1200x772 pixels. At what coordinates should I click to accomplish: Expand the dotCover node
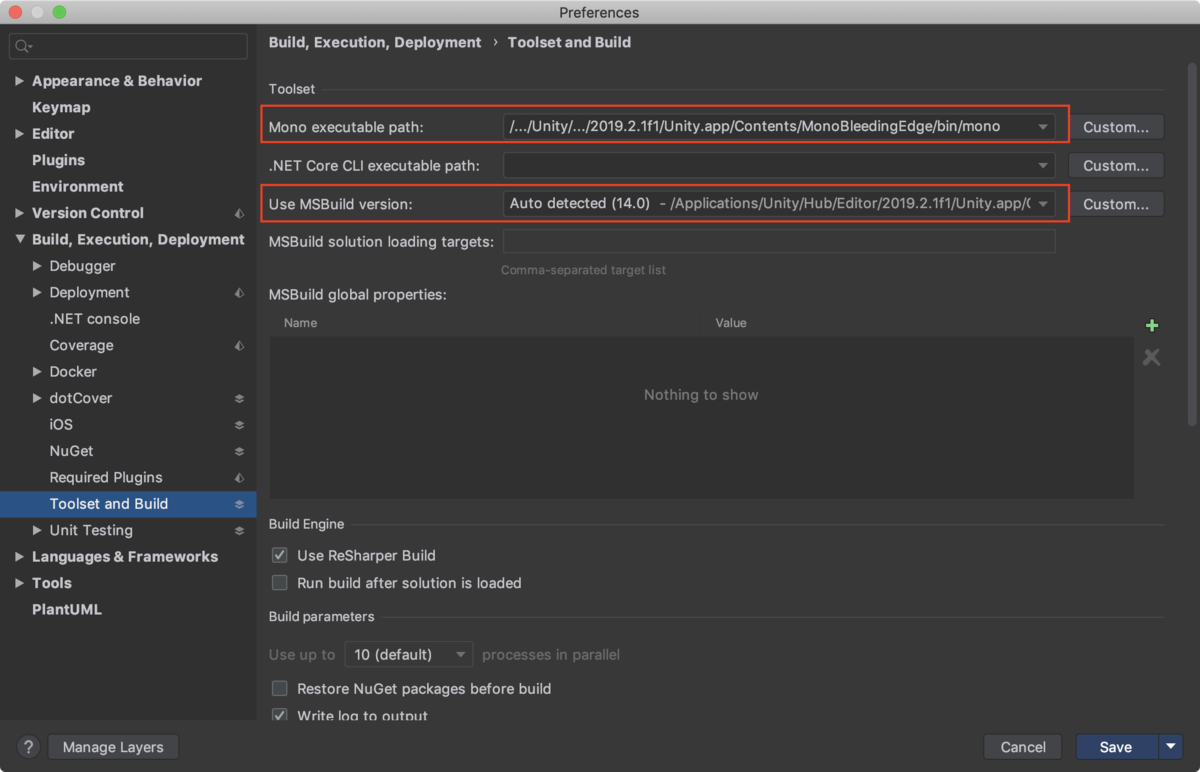point(37,398)
